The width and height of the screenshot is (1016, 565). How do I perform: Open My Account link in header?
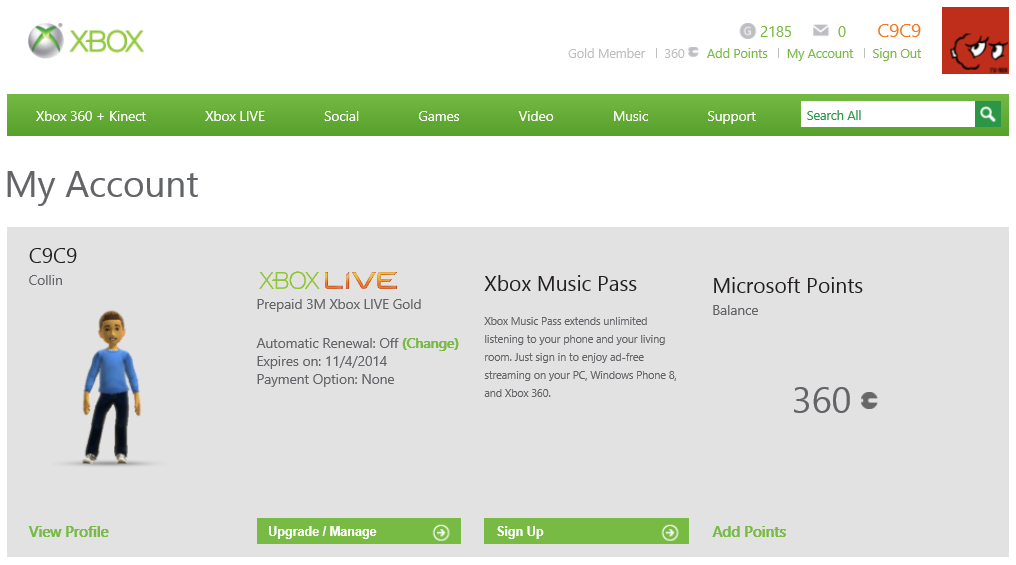820,54
